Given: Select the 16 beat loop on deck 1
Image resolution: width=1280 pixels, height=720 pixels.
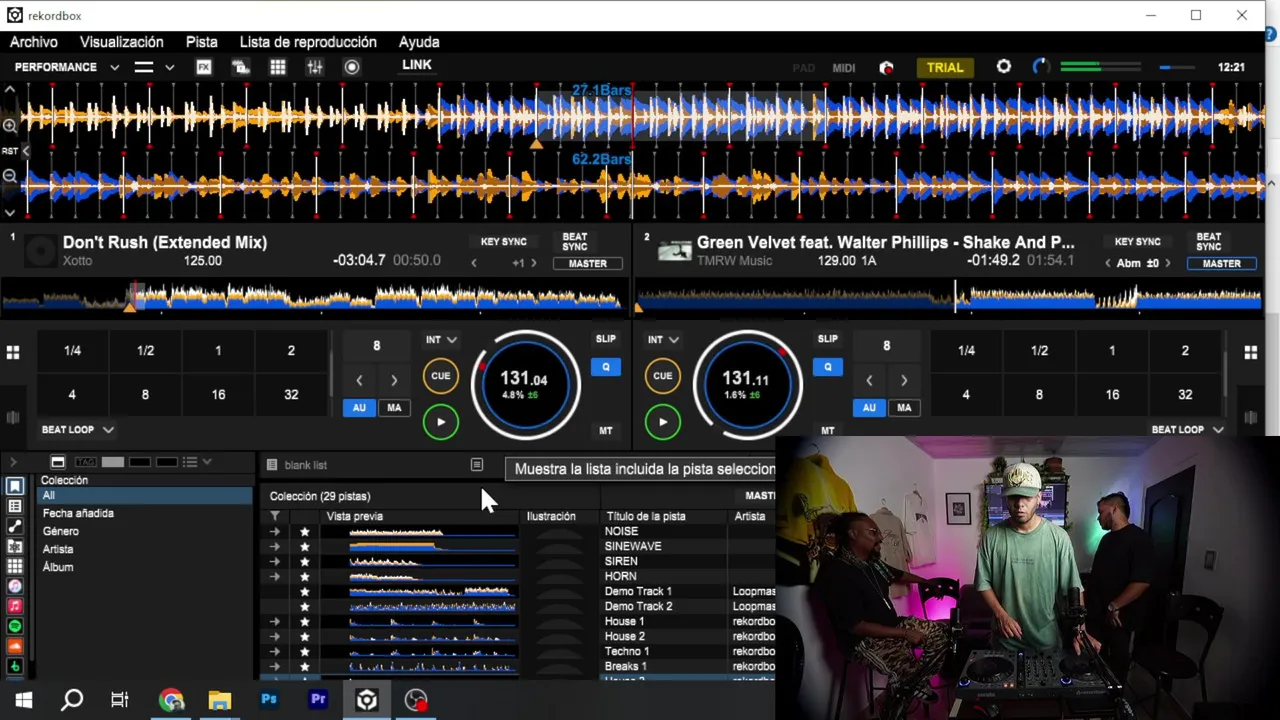Looking at the screenshot, I should 218,395.
